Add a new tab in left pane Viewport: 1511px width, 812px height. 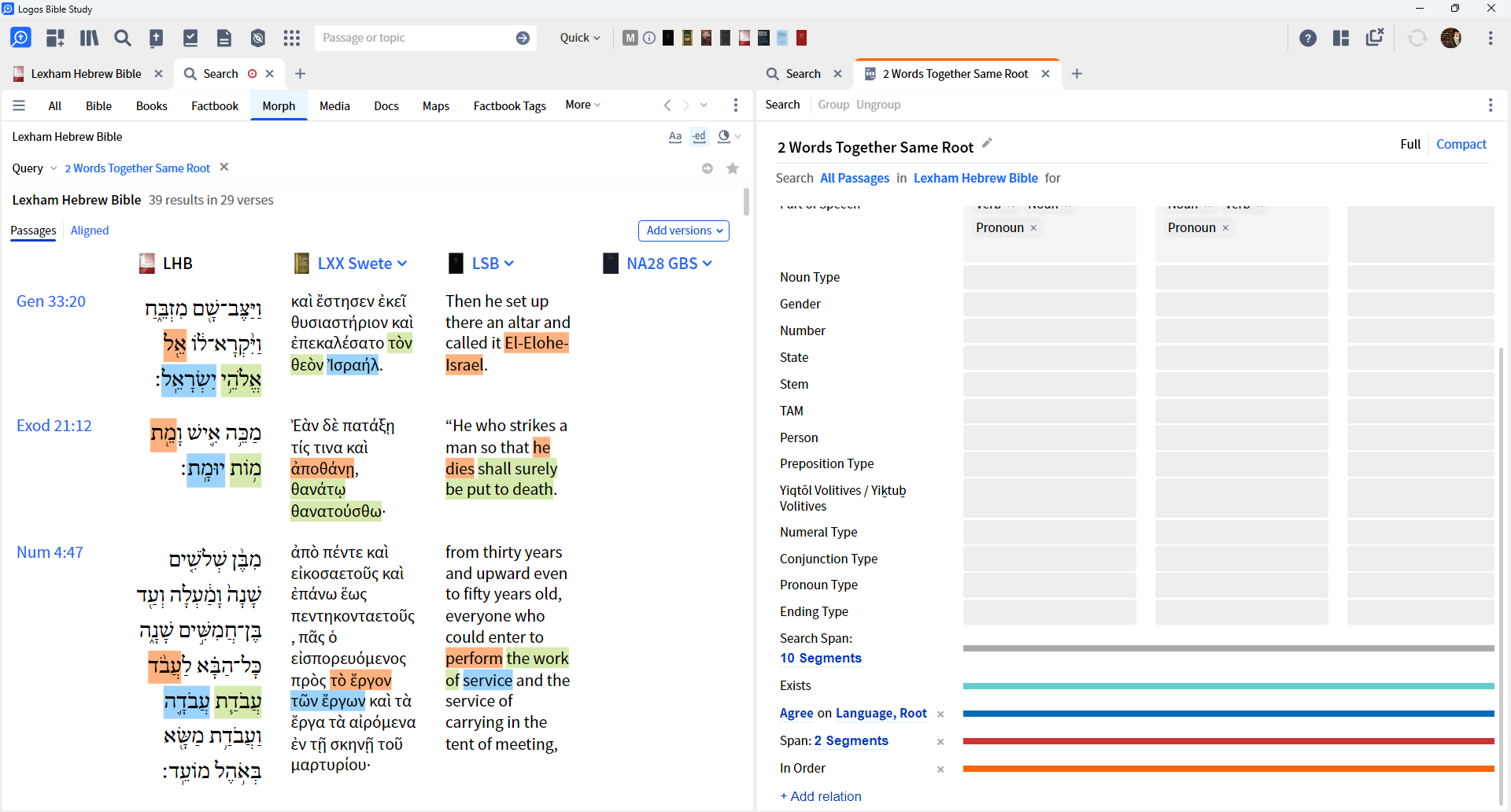coord(300,74)
